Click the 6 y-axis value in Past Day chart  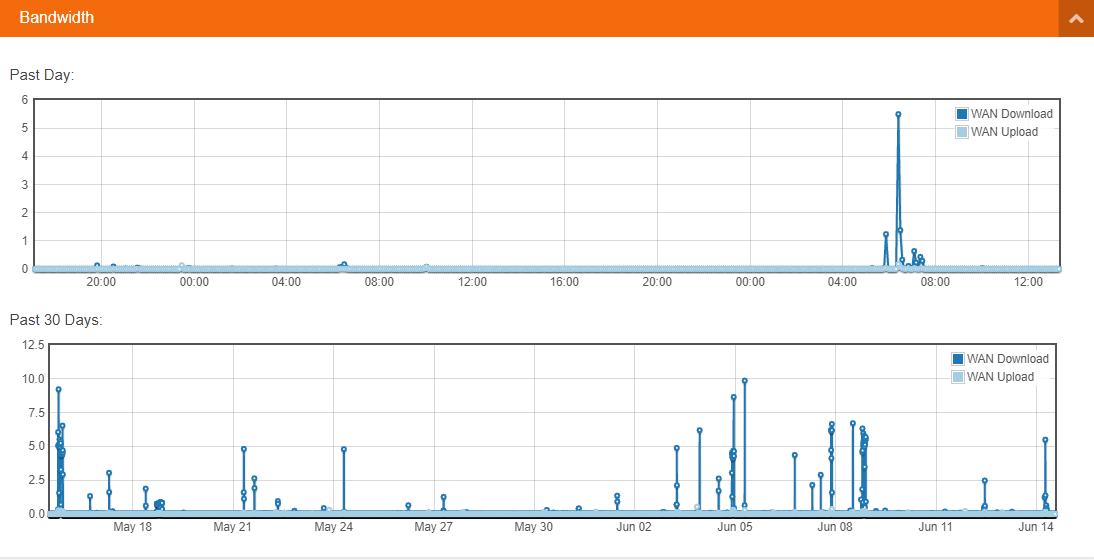tap(25, 100)
